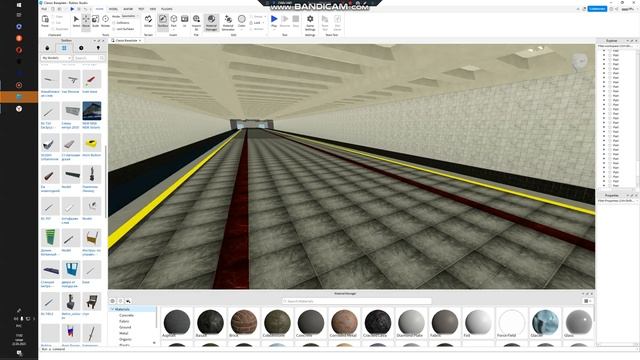Open Toolbox Inventory grid tab
The height and width of the screenshot is (360, 640).
[x=64, y=48]
